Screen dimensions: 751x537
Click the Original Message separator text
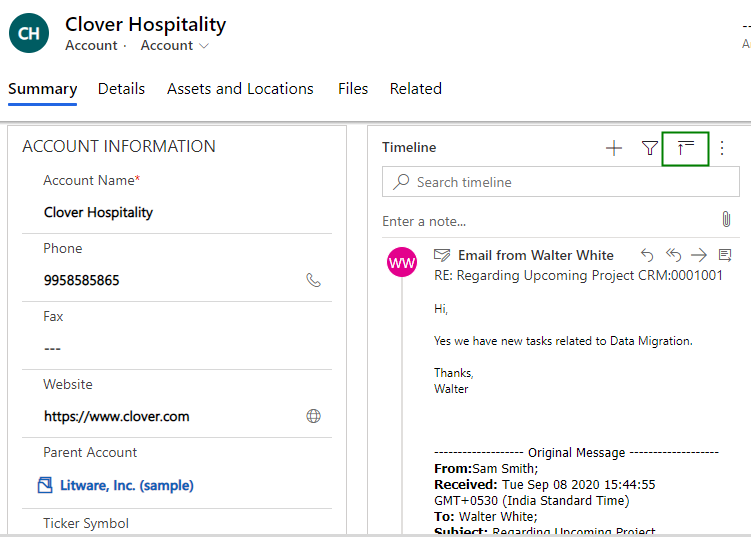click(x=576, y=453)
